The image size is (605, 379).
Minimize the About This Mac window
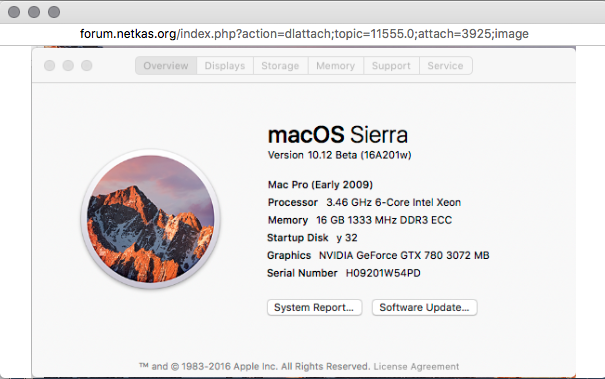68,66
